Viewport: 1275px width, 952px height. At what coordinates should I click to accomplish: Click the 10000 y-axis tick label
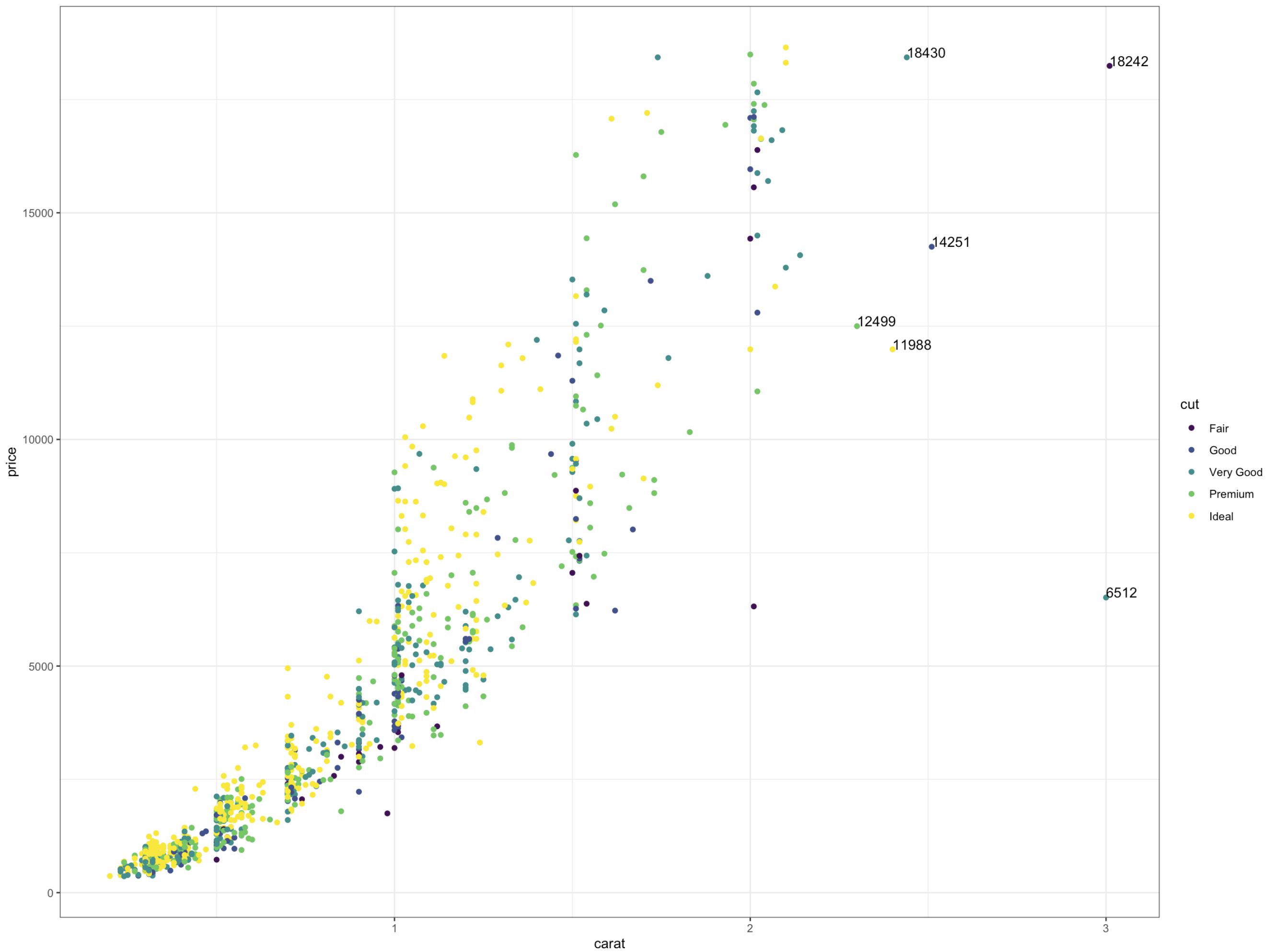click(37, 440)
